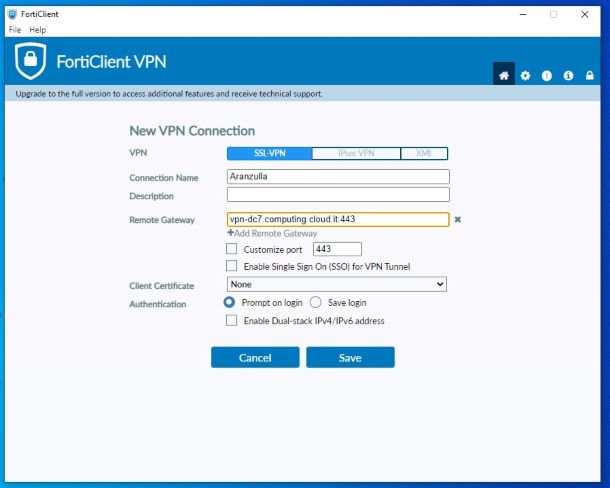Open the Help menu
Image resolution: width=610 pixels, height=488 pixels.
tap(38, 30)
